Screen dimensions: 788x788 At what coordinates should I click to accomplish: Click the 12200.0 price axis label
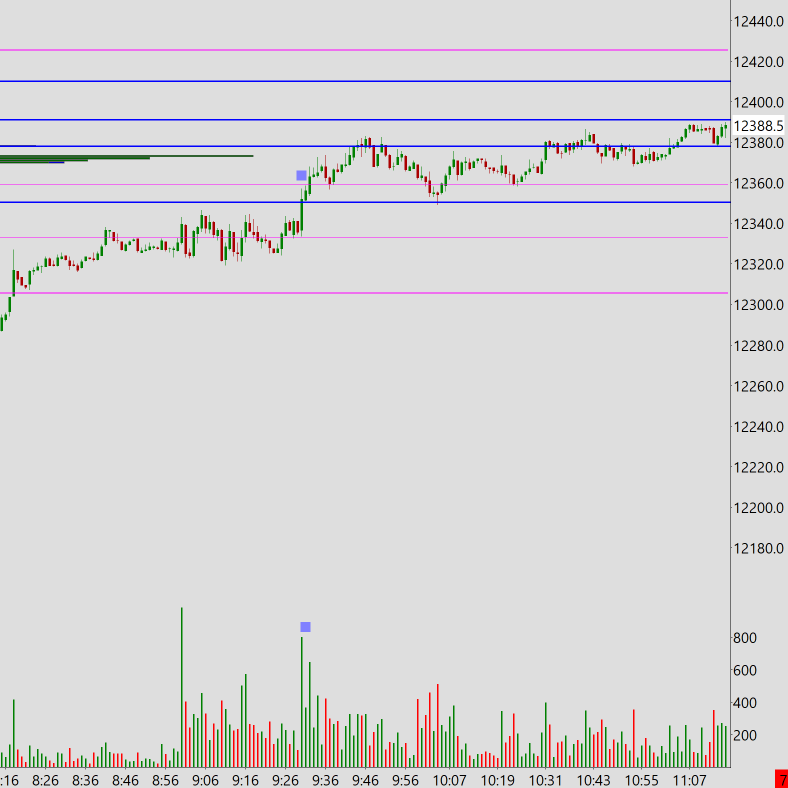point(758,508)
